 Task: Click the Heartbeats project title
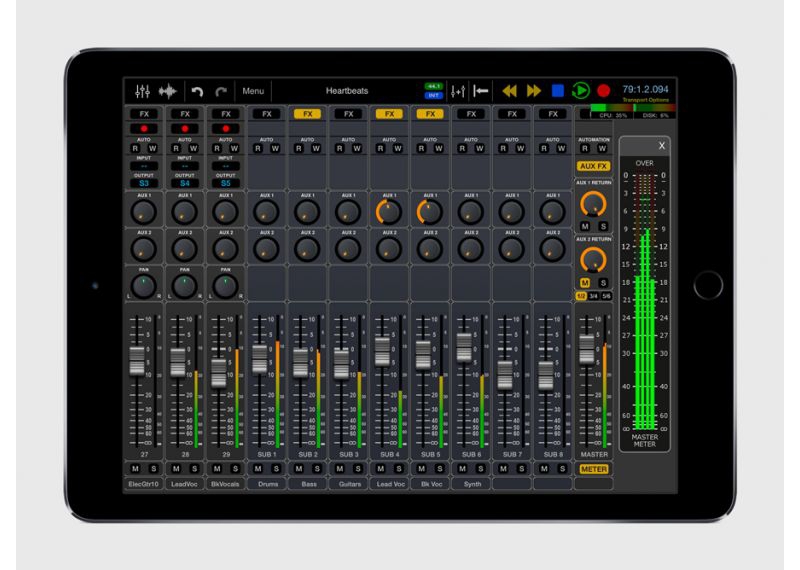coord(347,91)
